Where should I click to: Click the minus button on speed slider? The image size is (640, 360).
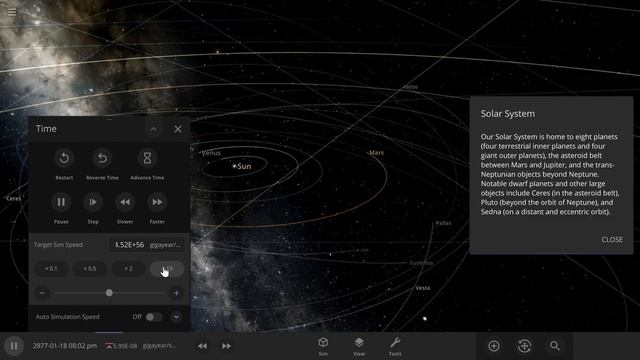click(x=42, y=293)
